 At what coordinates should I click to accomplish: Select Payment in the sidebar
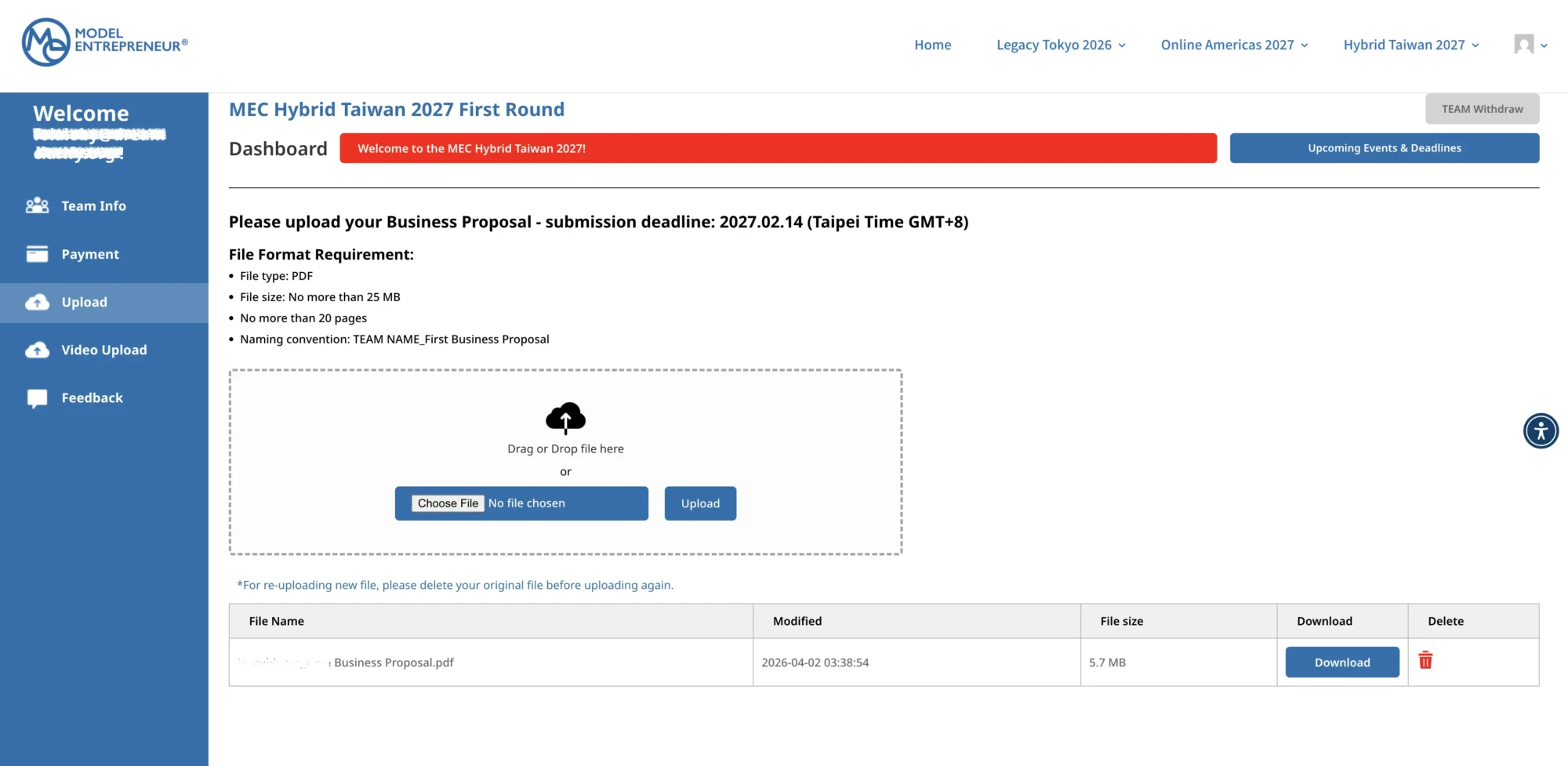click(x=104, y=254)
